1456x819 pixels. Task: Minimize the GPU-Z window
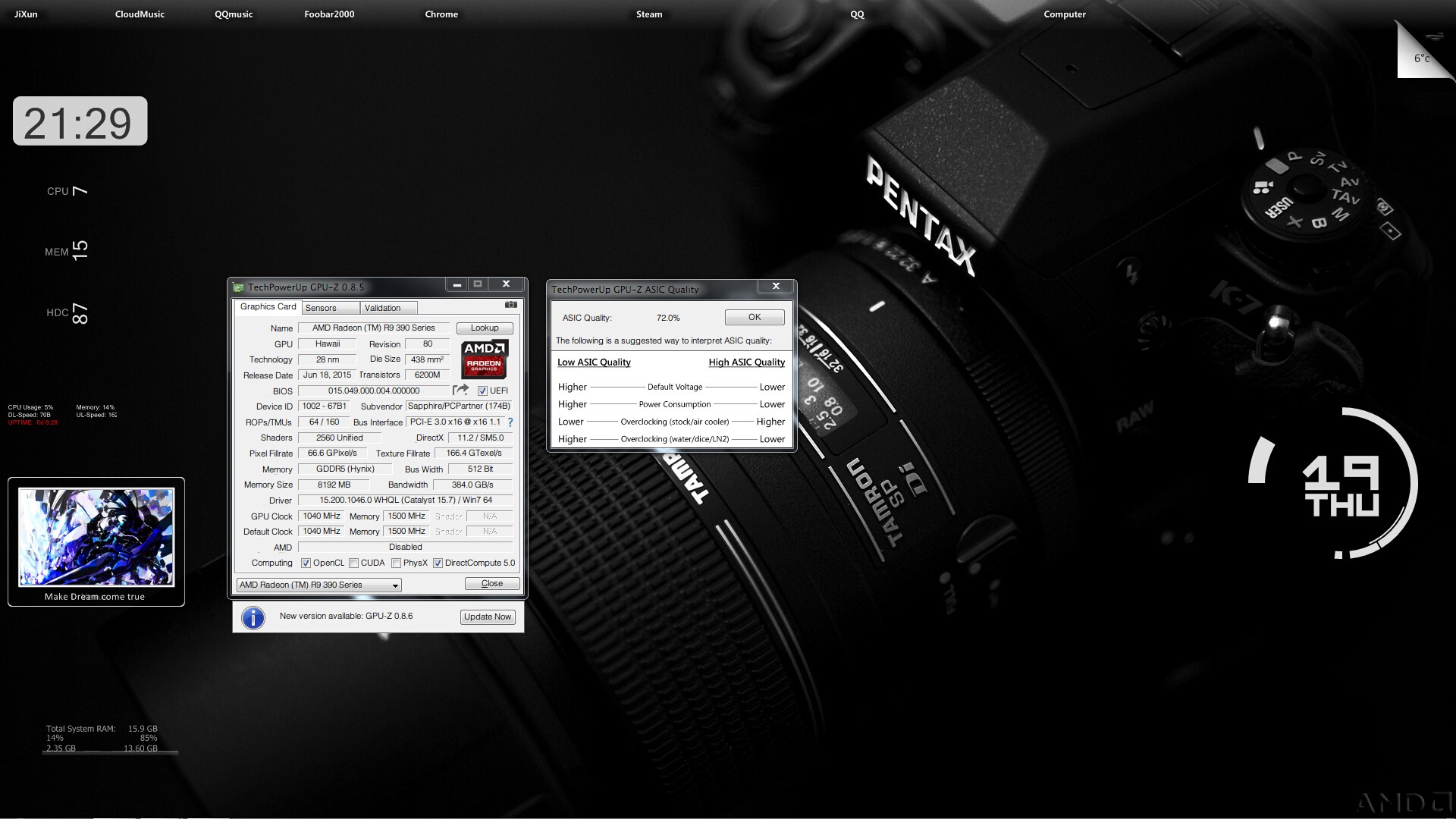click(x=457, y=284)
